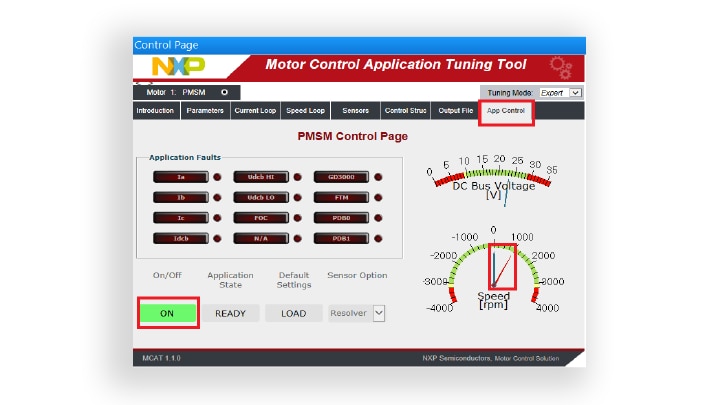720x405 pixels.
Task: Click the gears icon in banner
Action: [561, 68]
